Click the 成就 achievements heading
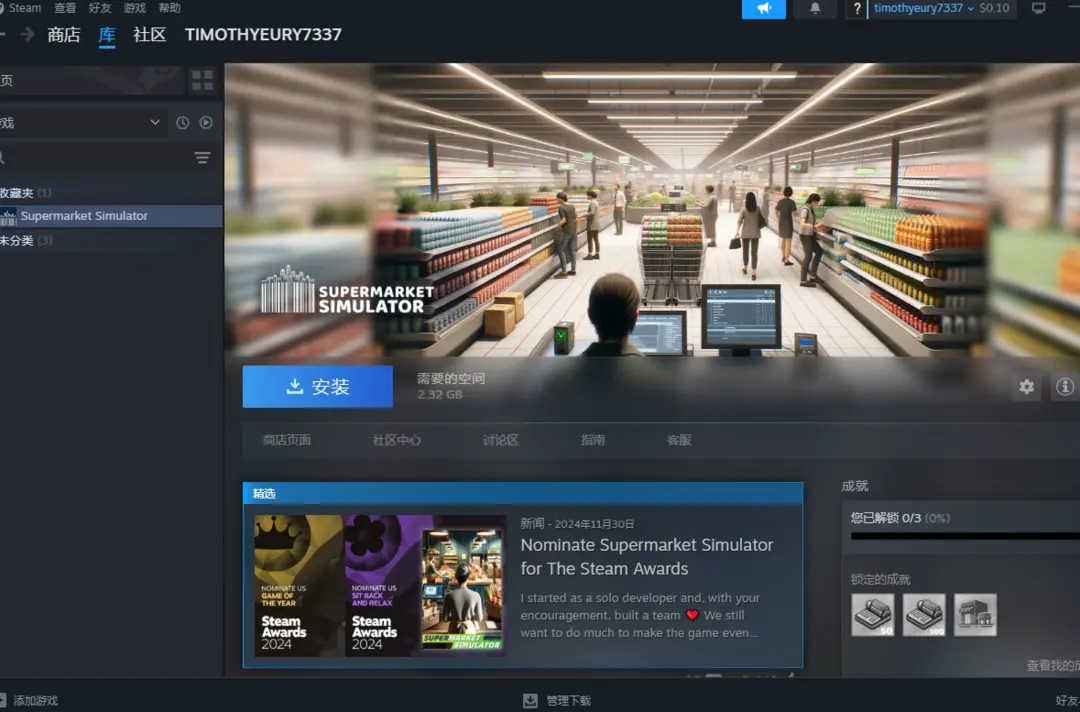 coord(855,486)
